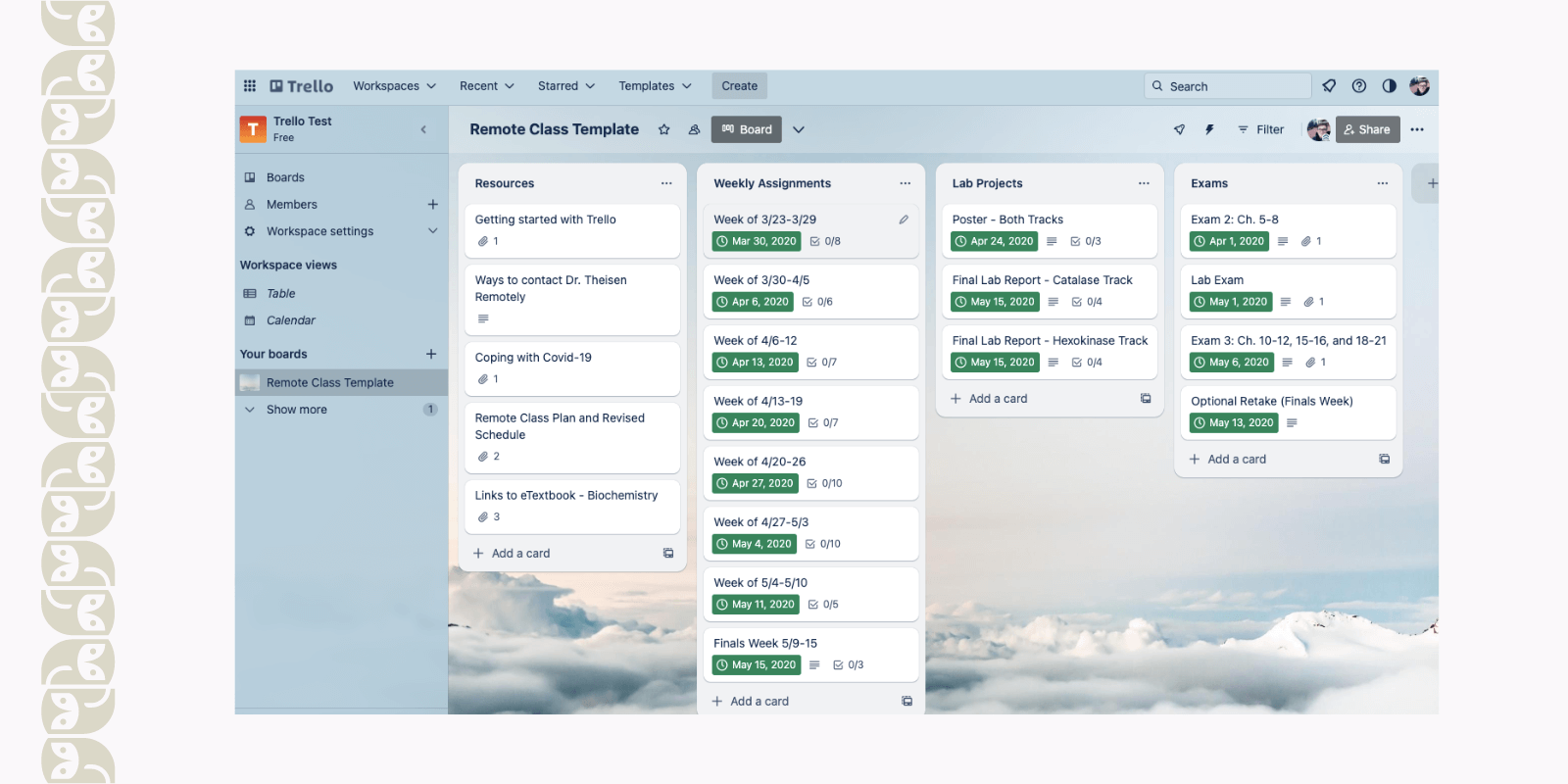Toggle Apr 6, 2020 due date complete
The image size is (1568, 784).
point(753,302)
